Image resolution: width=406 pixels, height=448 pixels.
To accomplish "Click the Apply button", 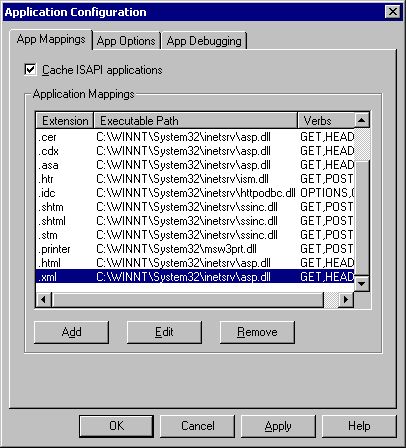I will pos(278,426).
